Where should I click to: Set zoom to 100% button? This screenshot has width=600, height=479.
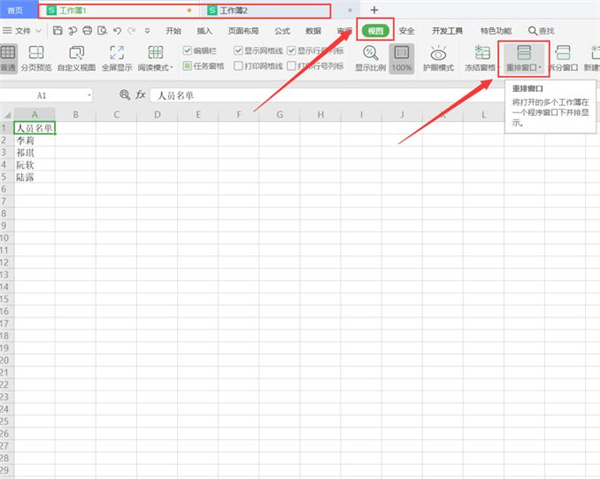pyautogui.click(x=402, y=56)
